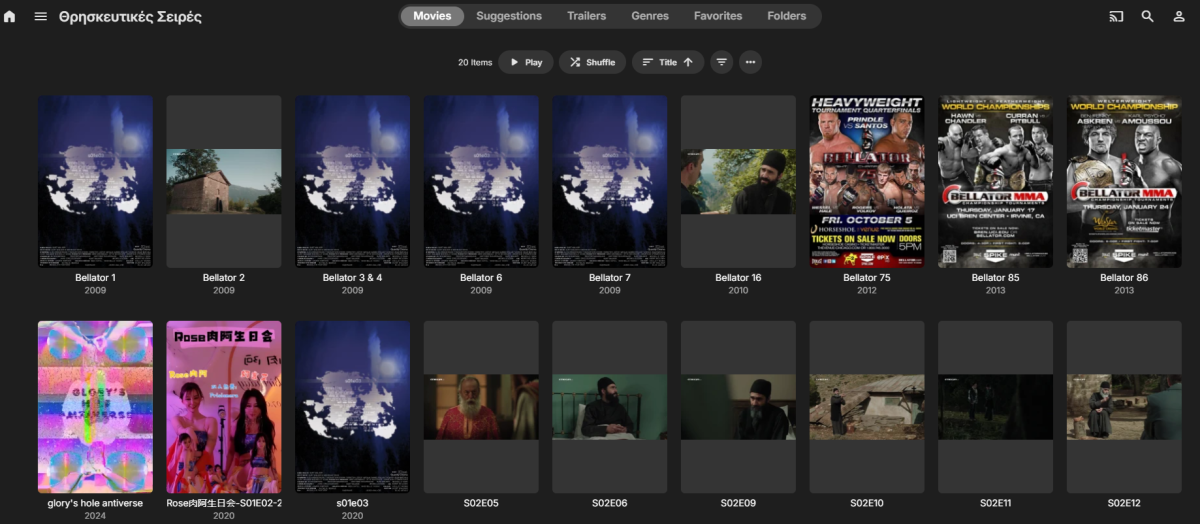Open the Cast to device icon
Viewport: 1200px width, 524px height.
(x=1116, y=17)
